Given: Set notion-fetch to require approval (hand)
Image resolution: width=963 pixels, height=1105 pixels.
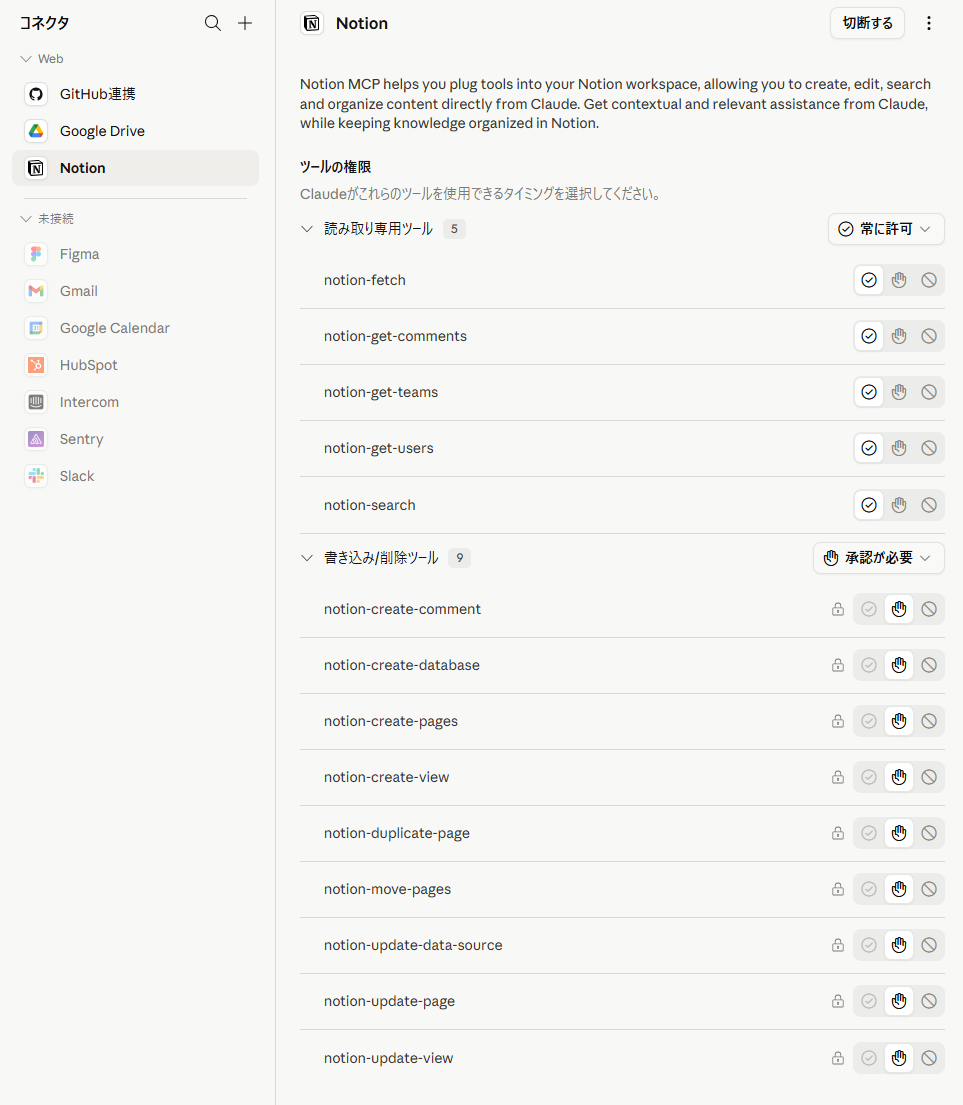Looking at the screenshot, I should tap(899, 280).
